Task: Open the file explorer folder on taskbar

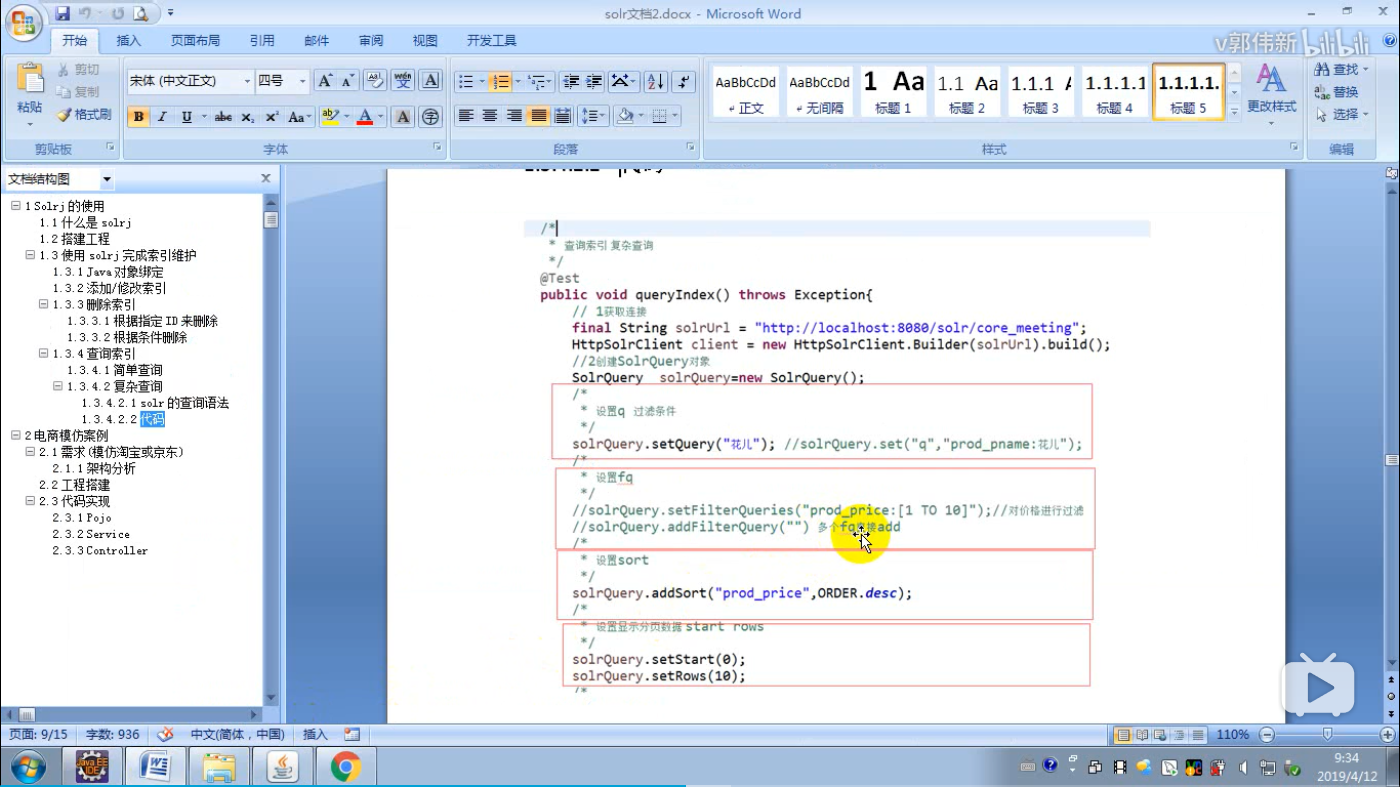Action: [219, 768]
